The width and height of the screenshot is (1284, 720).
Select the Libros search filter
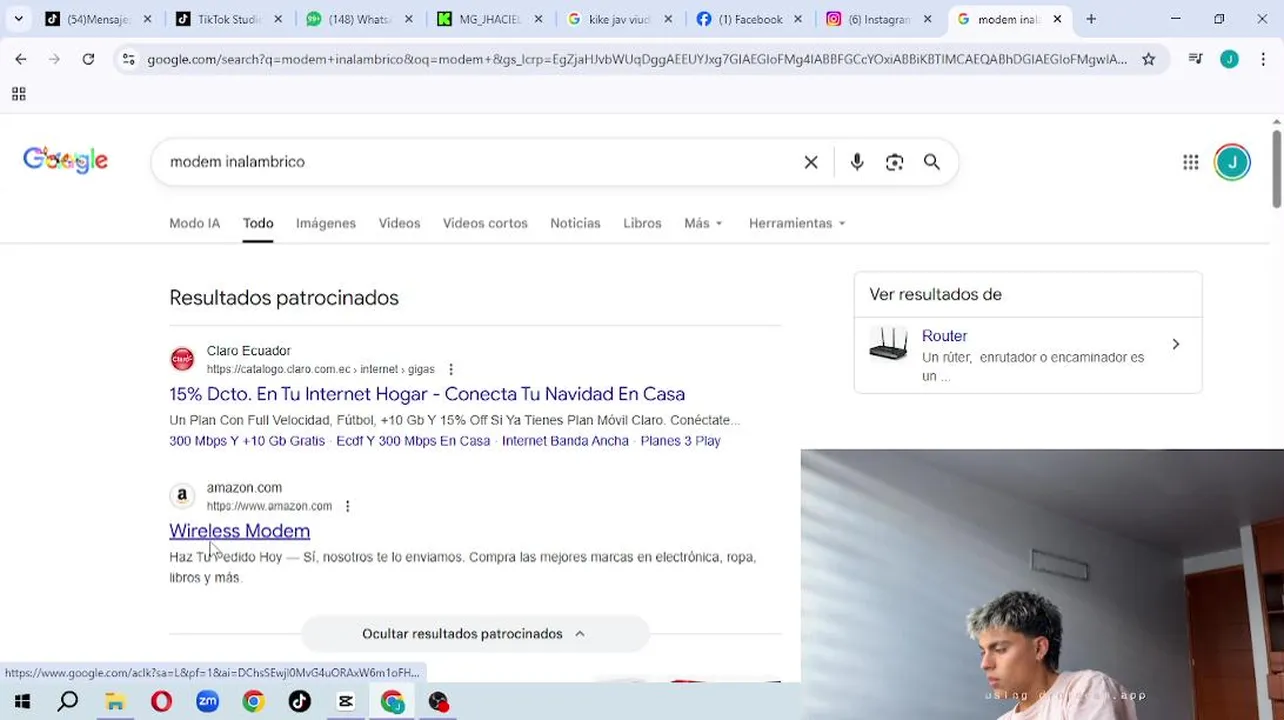click(642, 223)
